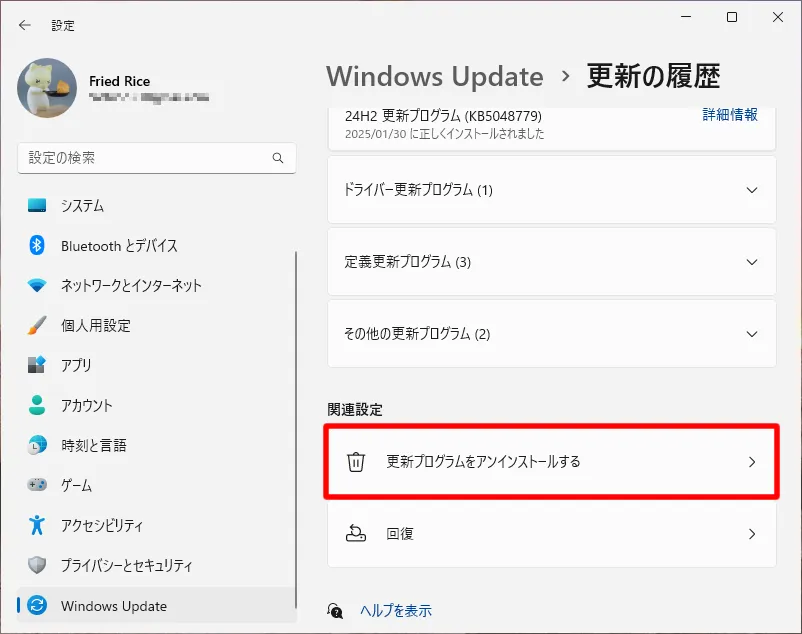Open 時刻と言語 settings

(x=157, y=445)
